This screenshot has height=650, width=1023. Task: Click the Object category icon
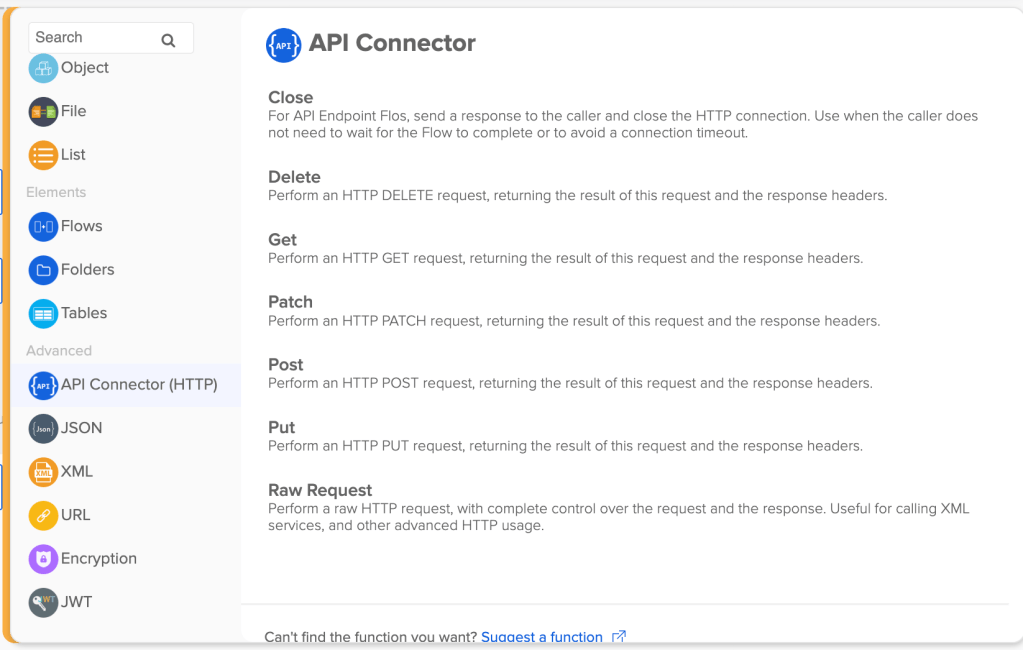point(43,68)
